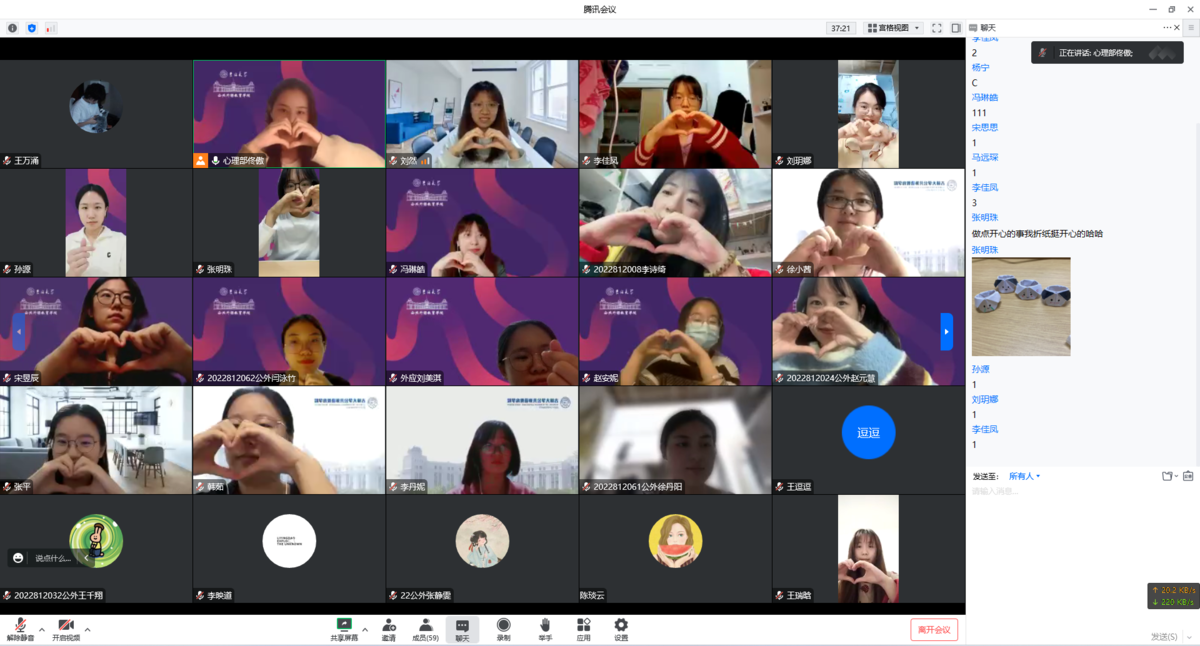Open video options arrow beside 开启视频
The height and width of the screenshot is (646, 1200).
[88, 630]
